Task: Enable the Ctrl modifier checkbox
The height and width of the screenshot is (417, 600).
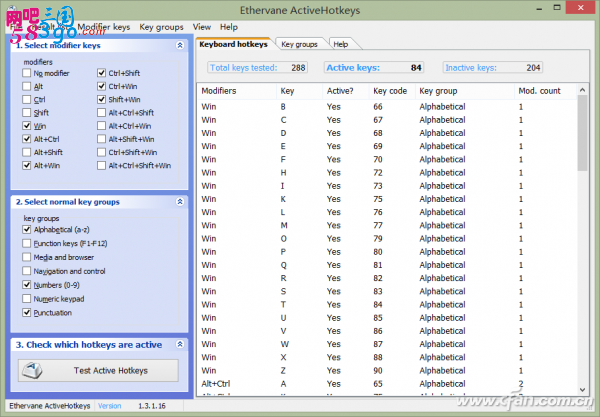Action: point(26,99)
